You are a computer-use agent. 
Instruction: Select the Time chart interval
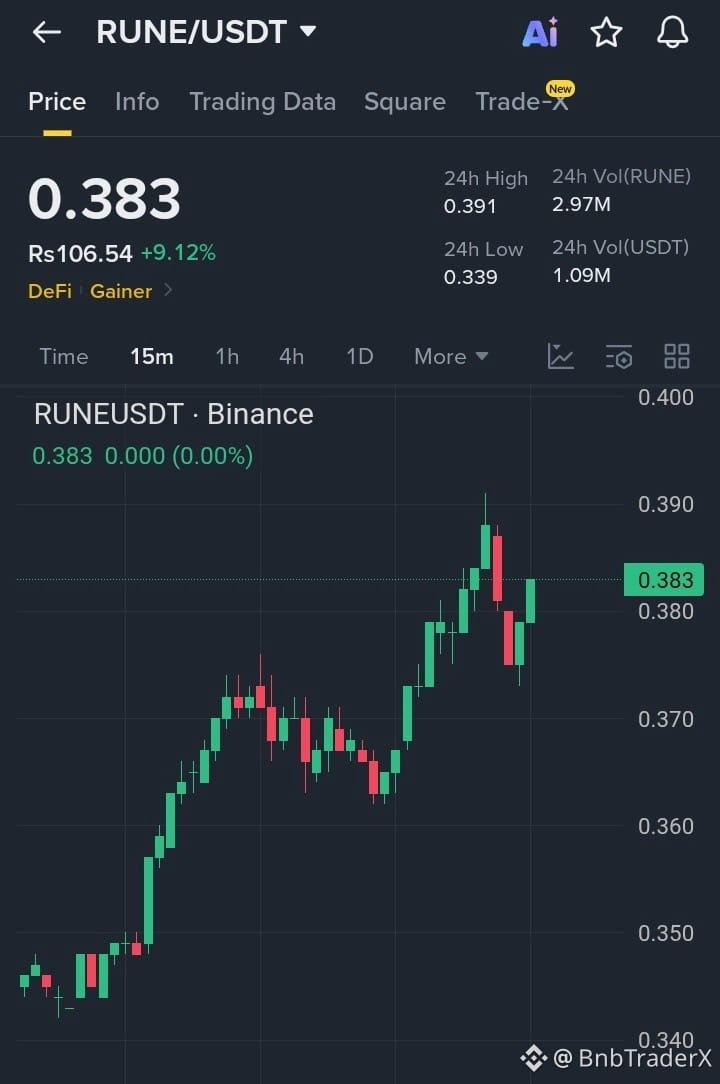pos(64,357)
